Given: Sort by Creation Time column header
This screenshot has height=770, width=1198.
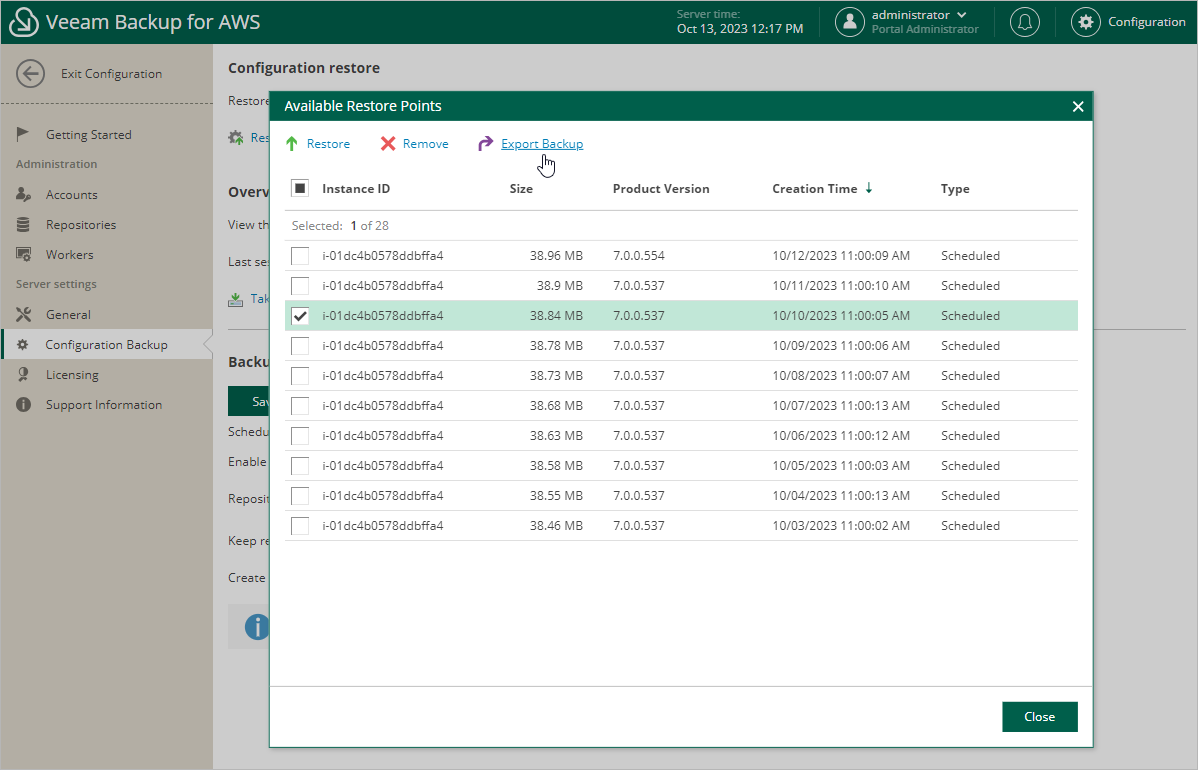Looking at the screenshot, I should coord(814,189).
